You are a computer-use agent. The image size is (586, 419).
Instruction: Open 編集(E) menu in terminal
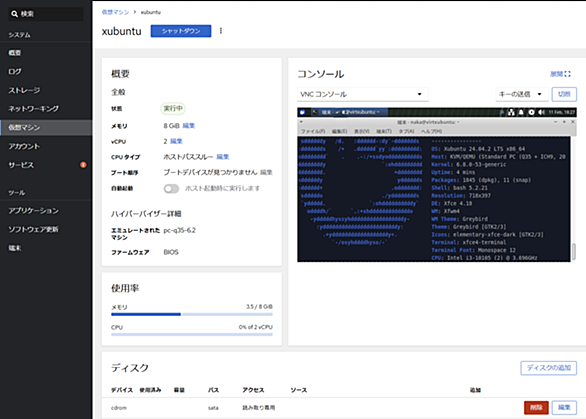pyautogui.click(x=339, y=131)
